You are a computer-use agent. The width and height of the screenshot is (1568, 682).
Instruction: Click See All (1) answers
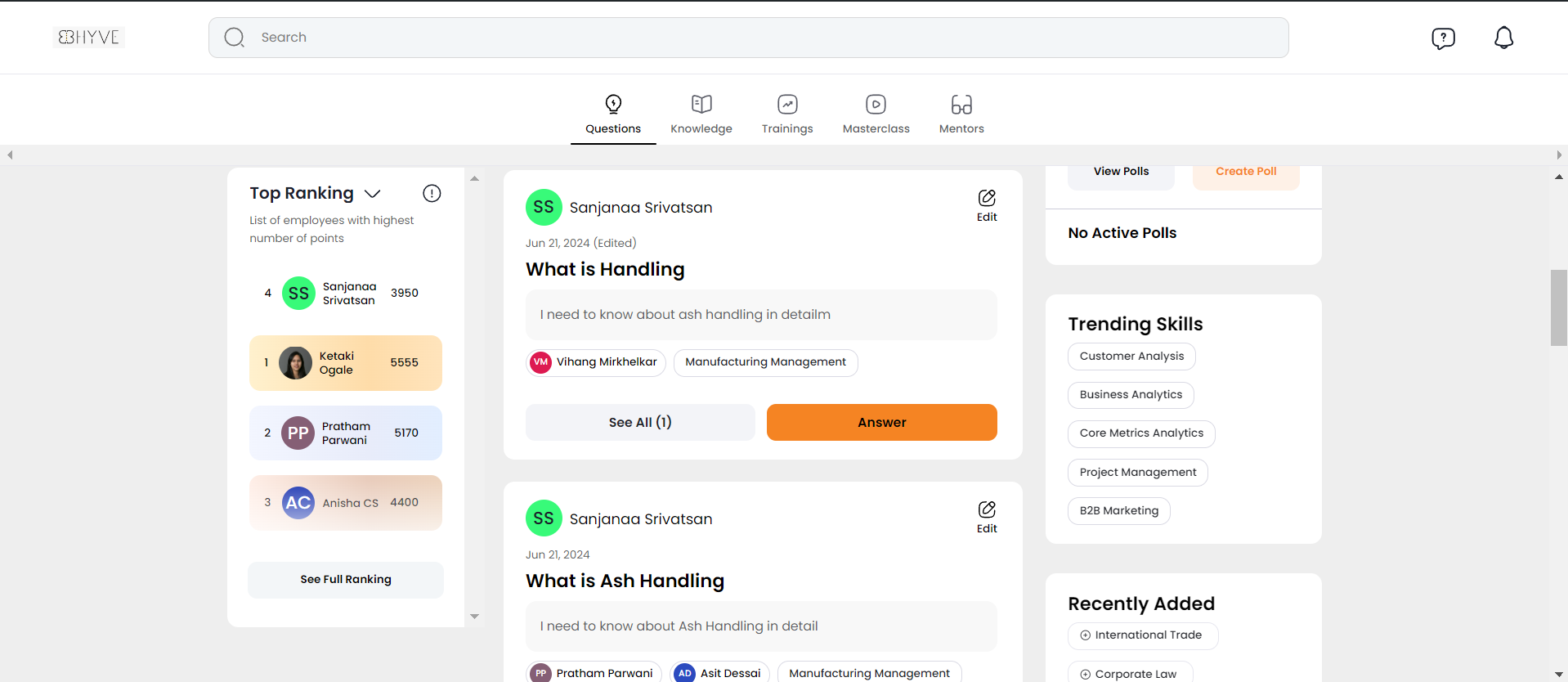[x=640, y=422]
